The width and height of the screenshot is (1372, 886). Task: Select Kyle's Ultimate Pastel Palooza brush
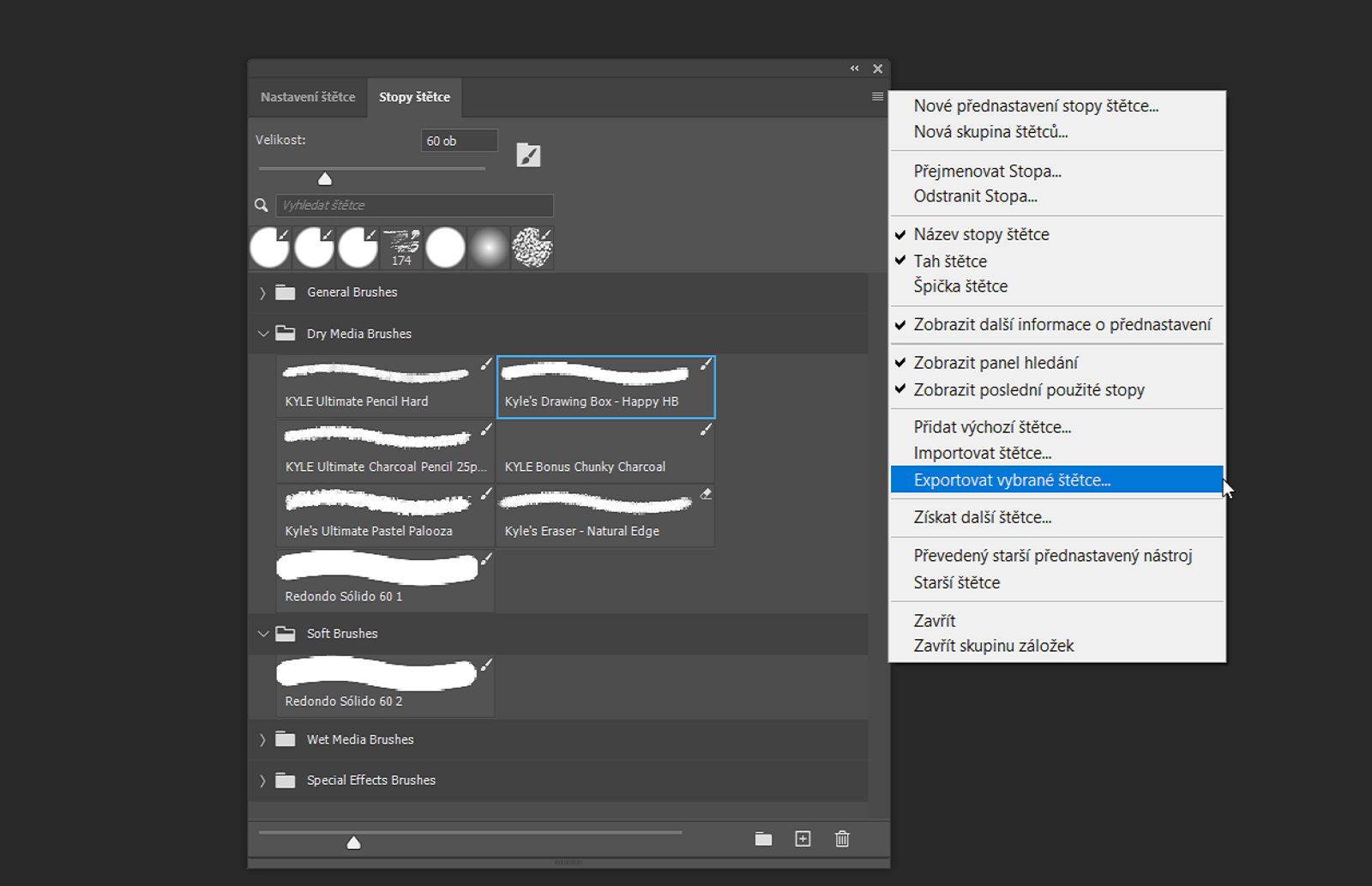point(385,516)
